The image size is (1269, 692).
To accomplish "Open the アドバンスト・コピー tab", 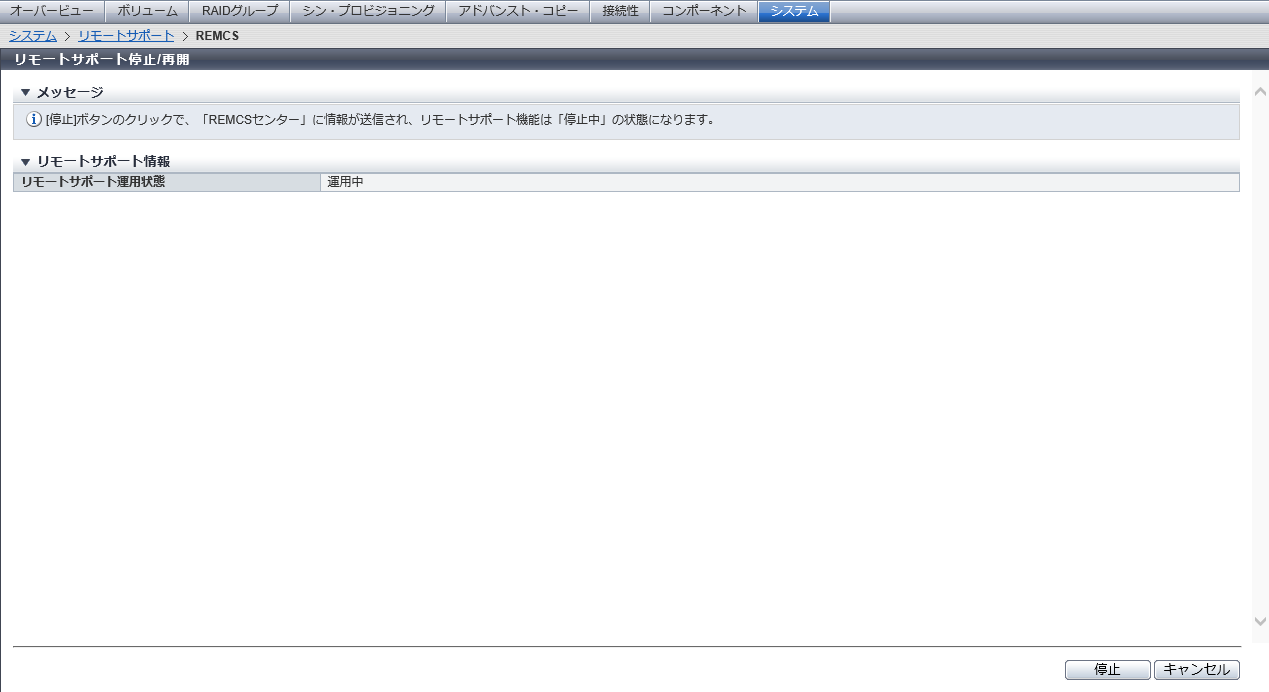I will tap(518, 12).
